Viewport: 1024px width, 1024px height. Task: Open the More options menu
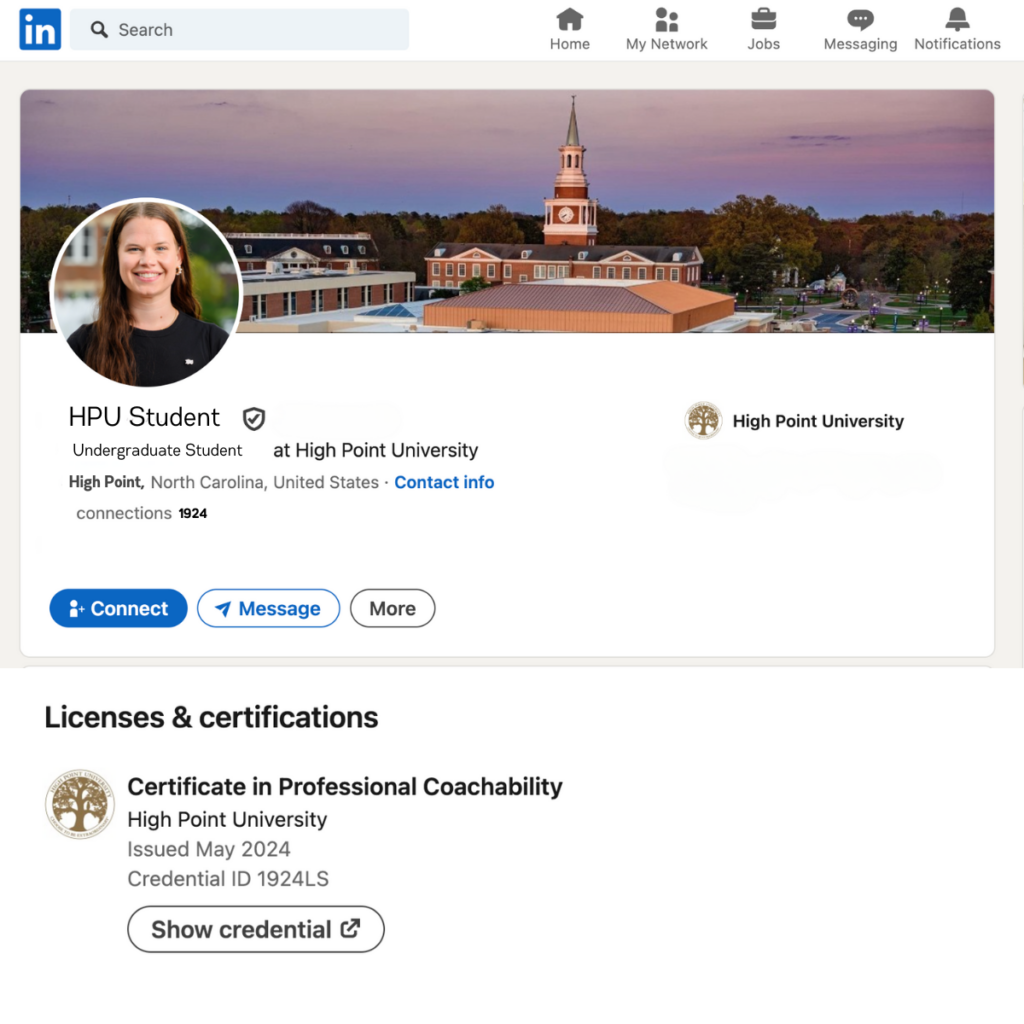click(392, 608)
